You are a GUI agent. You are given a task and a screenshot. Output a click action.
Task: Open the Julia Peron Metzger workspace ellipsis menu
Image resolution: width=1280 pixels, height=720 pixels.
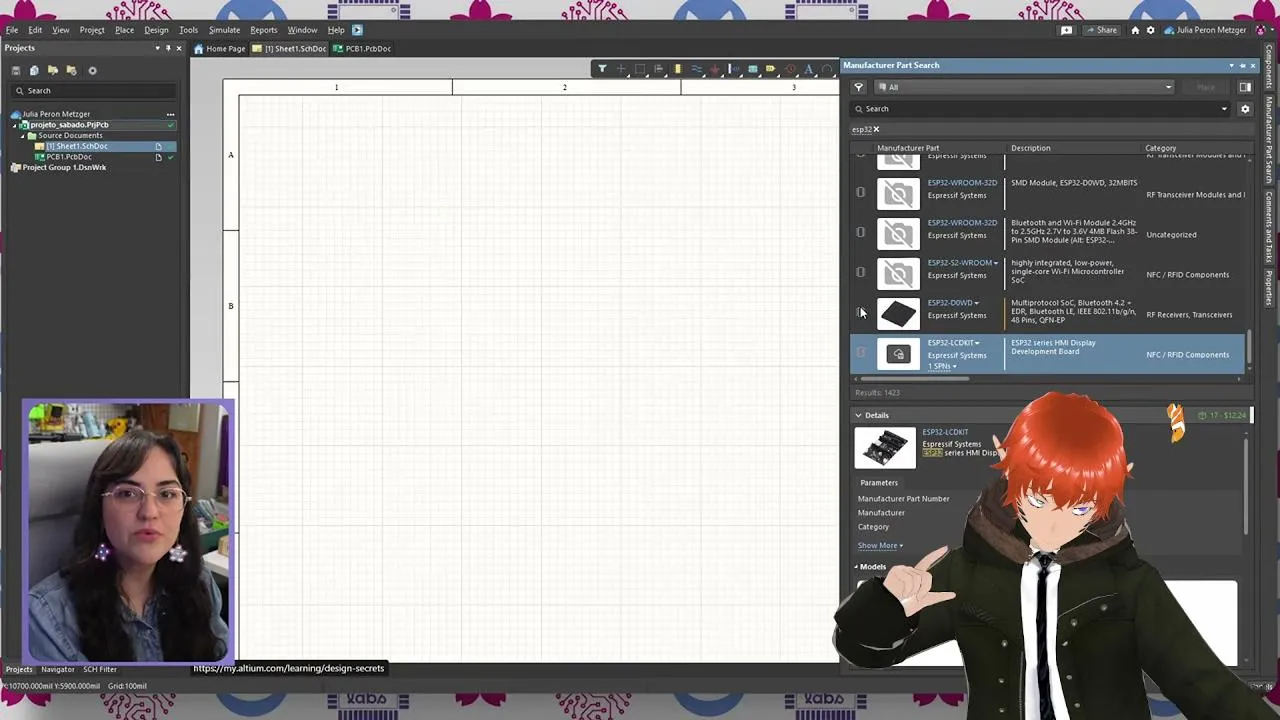170,114
